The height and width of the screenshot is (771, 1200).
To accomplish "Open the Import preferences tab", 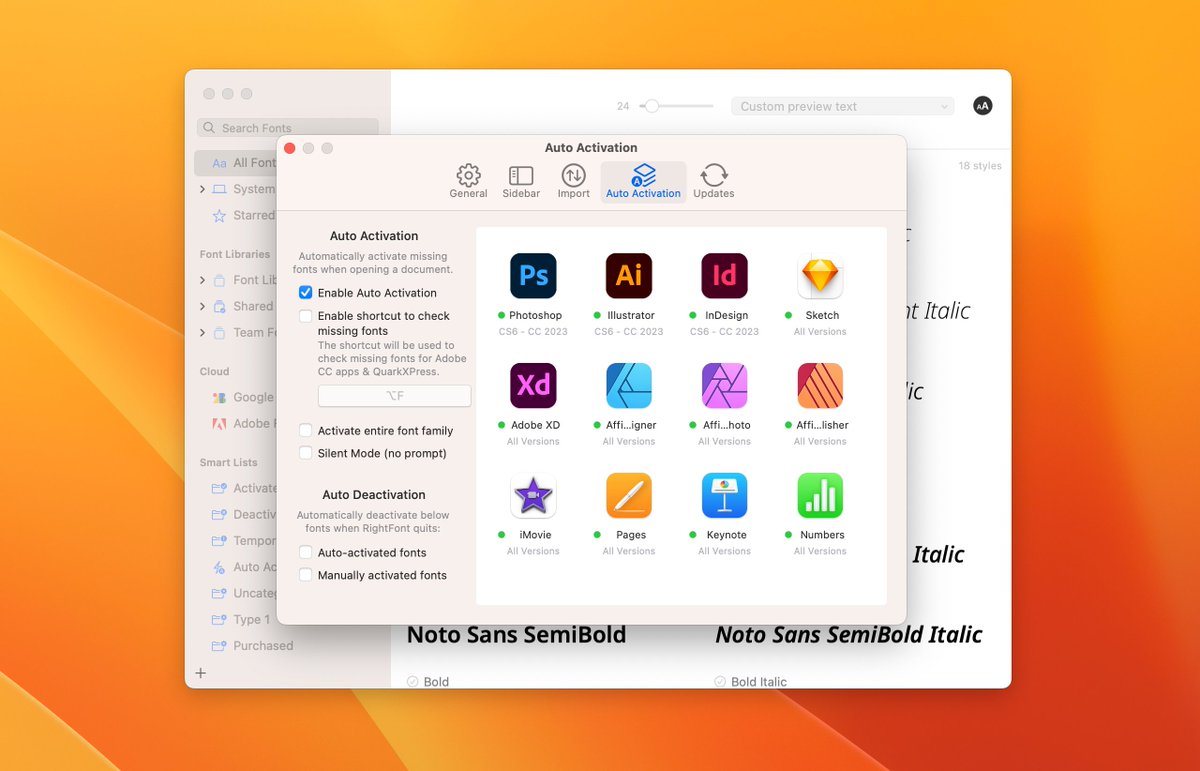I will point(573,182).
